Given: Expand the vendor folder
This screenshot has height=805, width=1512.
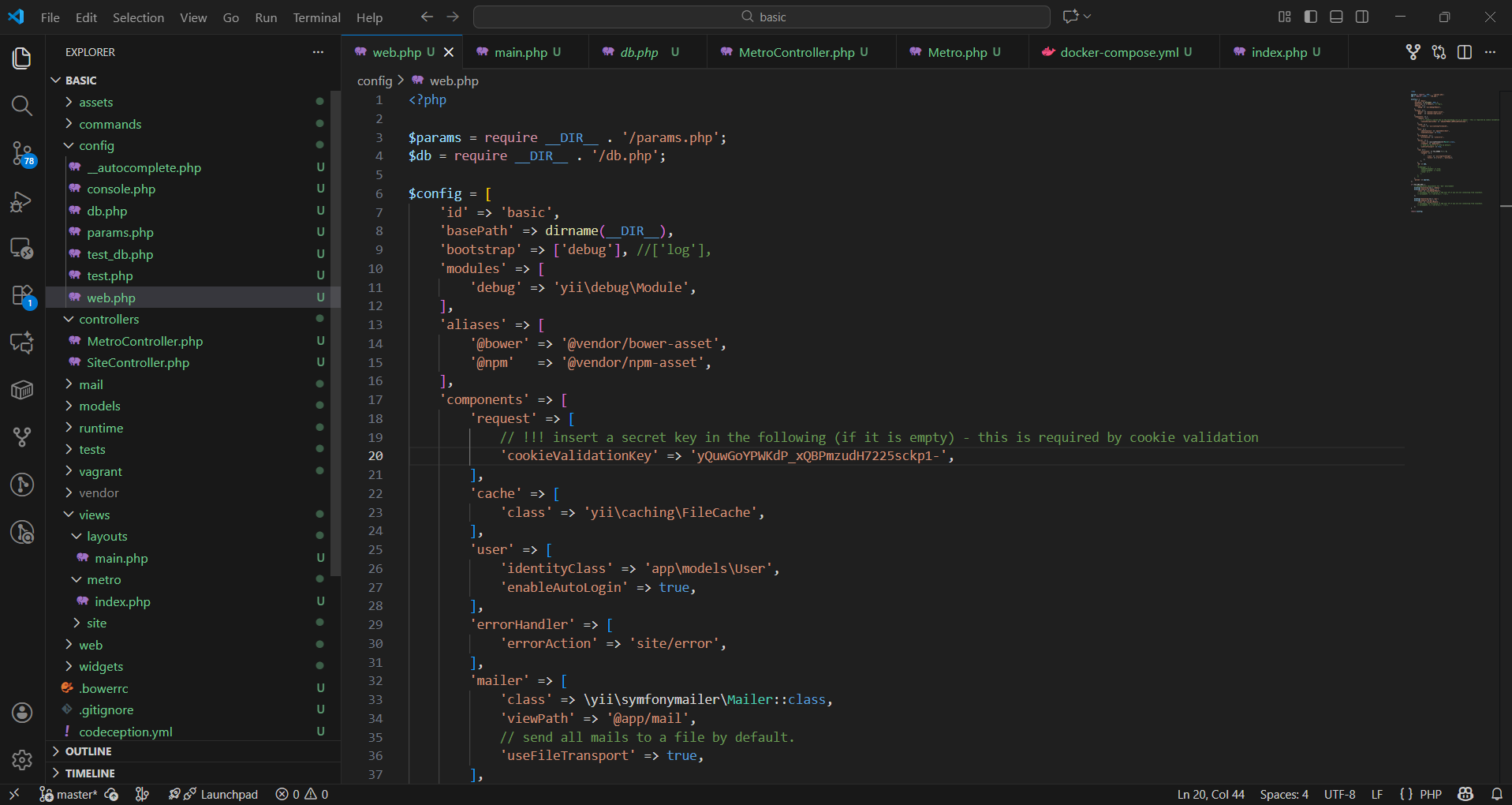Looking at the screenshot, I should (x=99, y=492).
